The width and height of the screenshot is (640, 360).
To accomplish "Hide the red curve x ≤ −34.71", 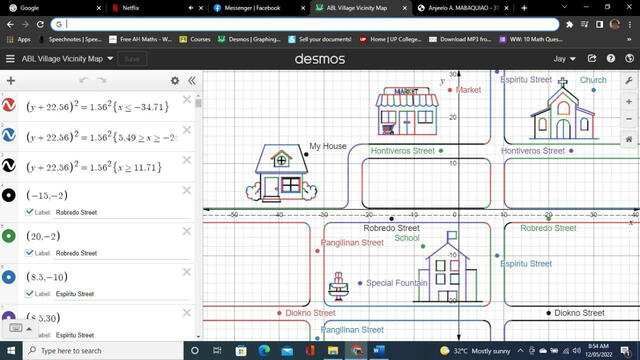I will point(9,105).
